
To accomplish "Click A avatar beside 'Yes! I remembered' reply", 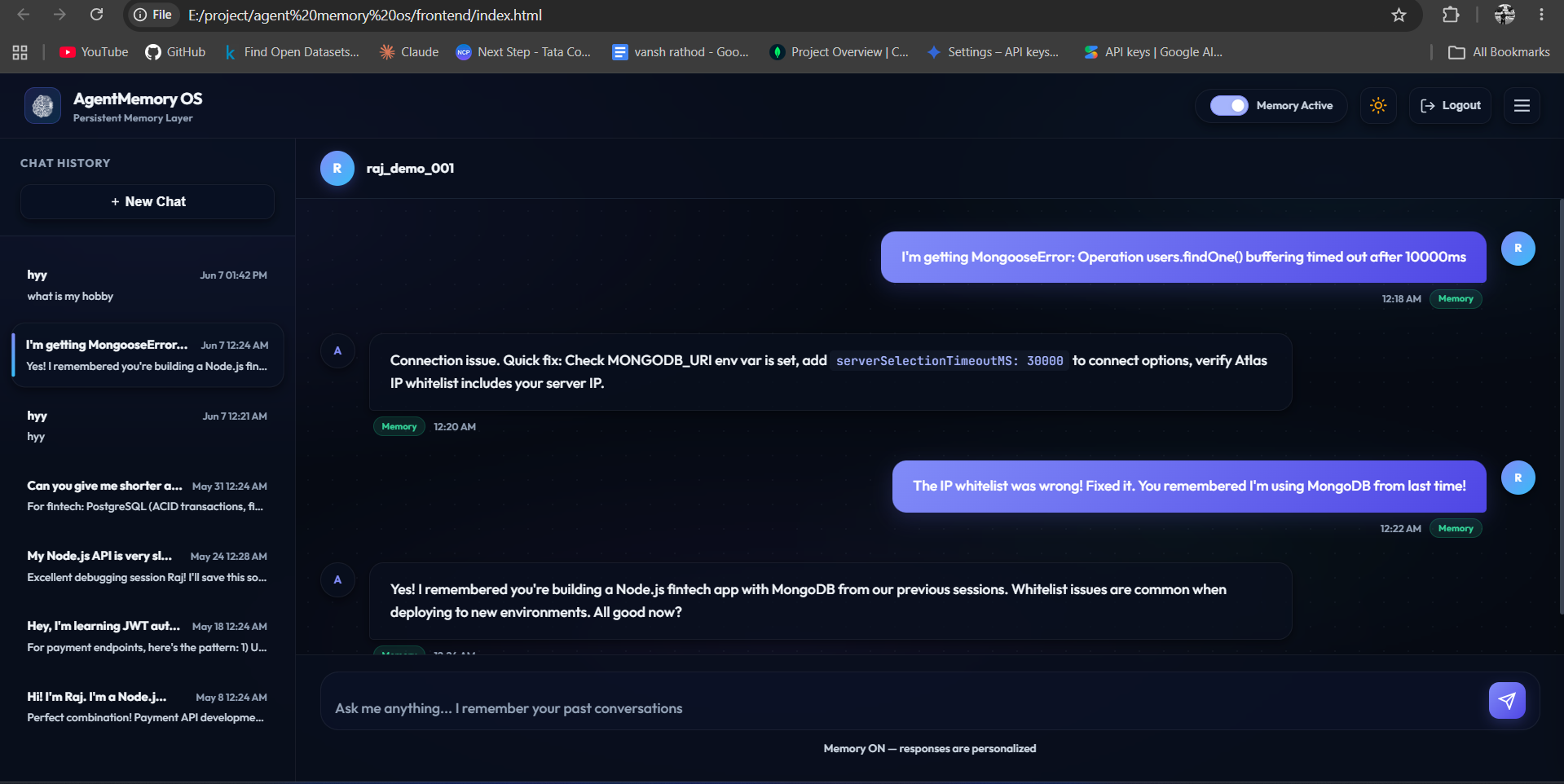I will tap(337, 580).
